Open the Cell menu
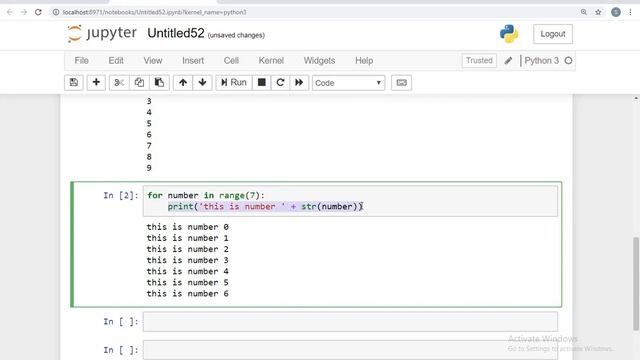 [x=231, y=60]
